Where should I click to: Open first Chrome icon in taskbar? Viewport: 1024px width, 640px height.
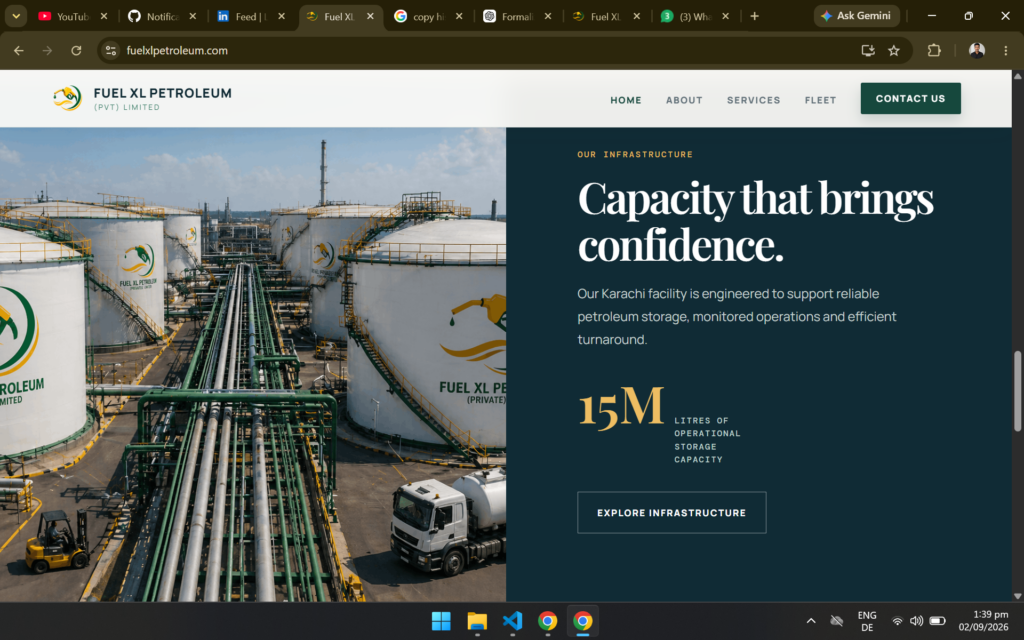pyautogui.click(x=547, y=621)
